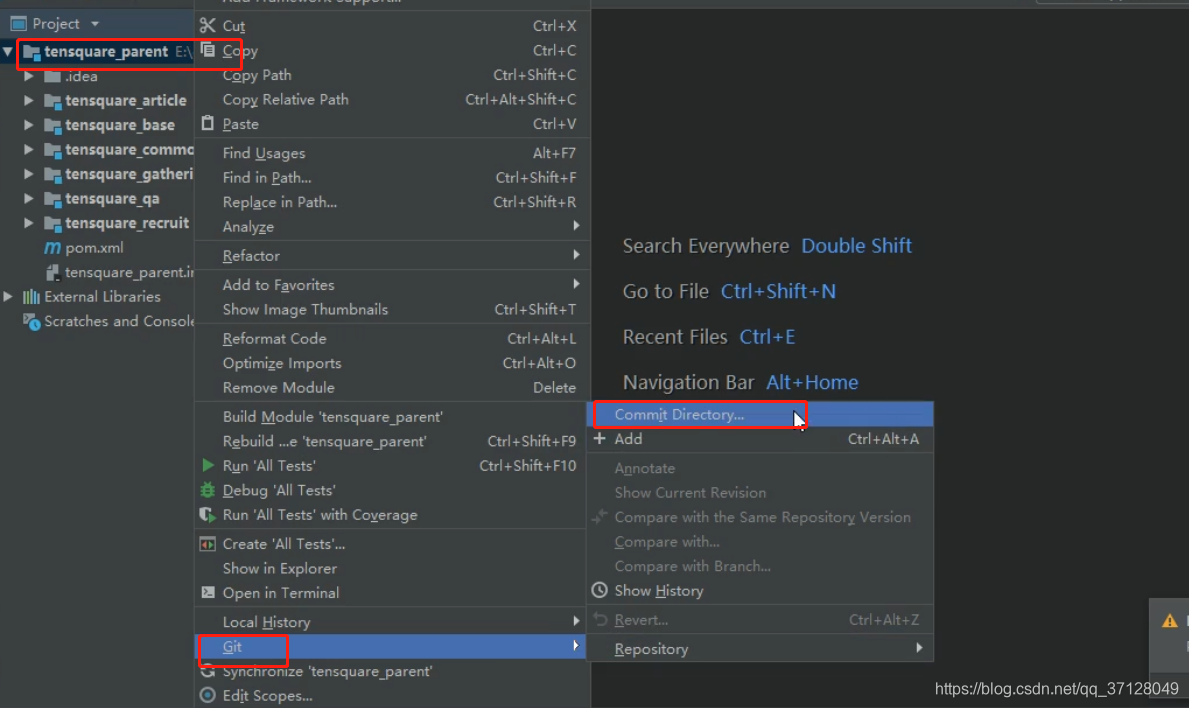The image size is (1189, 708).
Task: Select the tensquare_commo module row
Action: pos(97,149)
